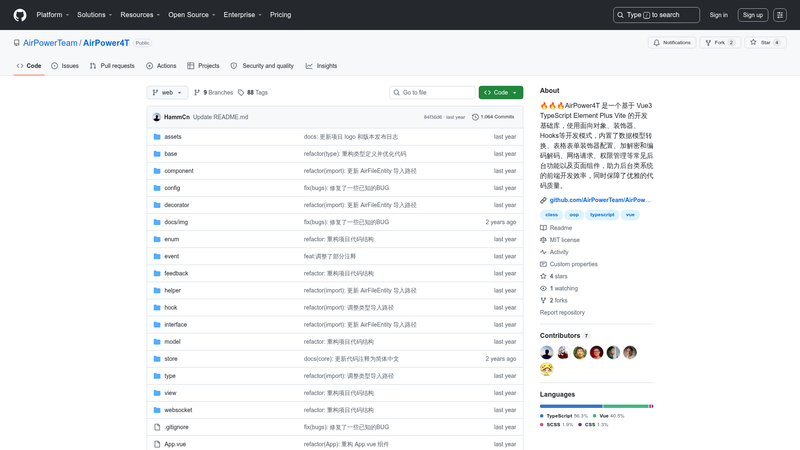Click the Notifications bell button
Screen dimensions: 800x450
coord(671,43)
